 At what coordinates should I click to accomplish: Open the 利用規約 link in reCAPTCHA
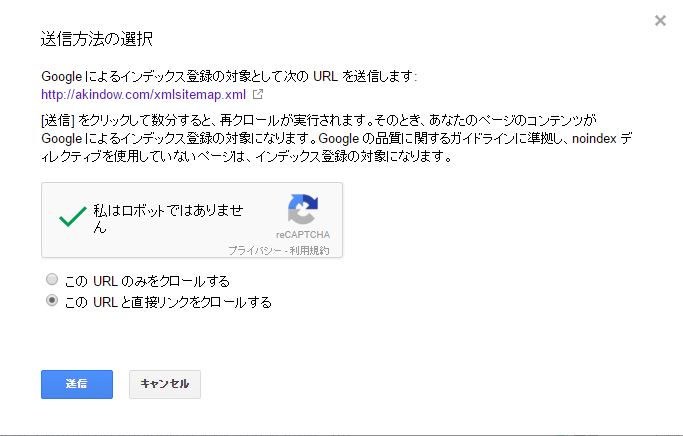(309, 250)
